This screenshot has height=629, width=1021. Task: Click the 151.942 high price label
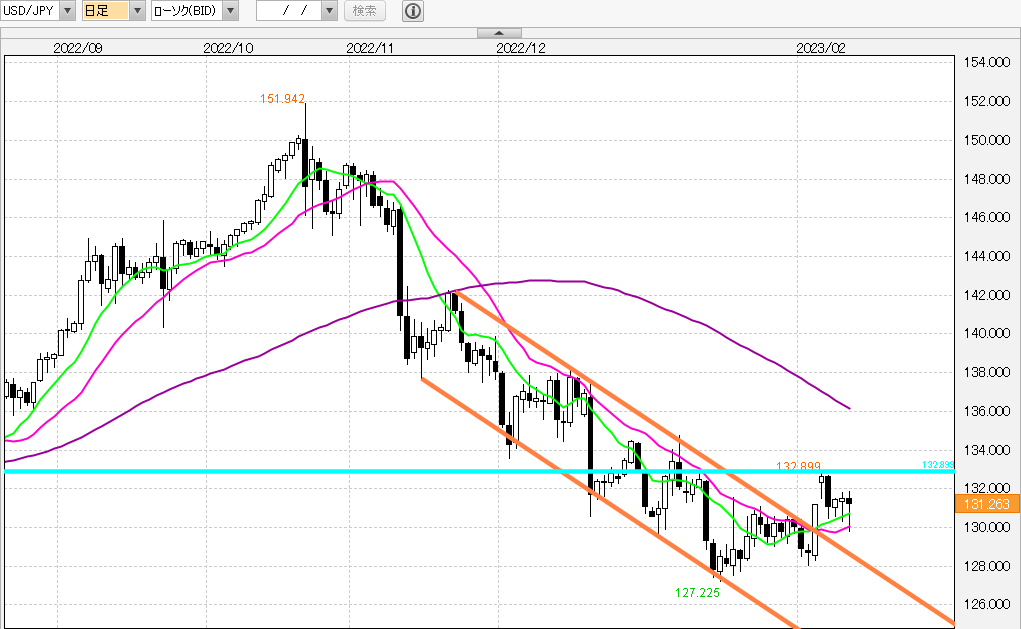[283, 99]
